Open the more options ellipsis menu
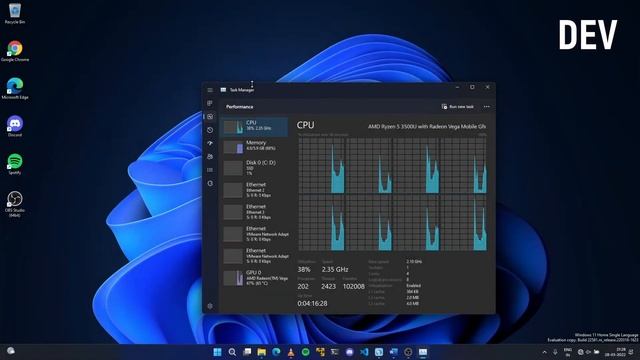The width and height of the screenshot is (640, 360). click(487, 107)
